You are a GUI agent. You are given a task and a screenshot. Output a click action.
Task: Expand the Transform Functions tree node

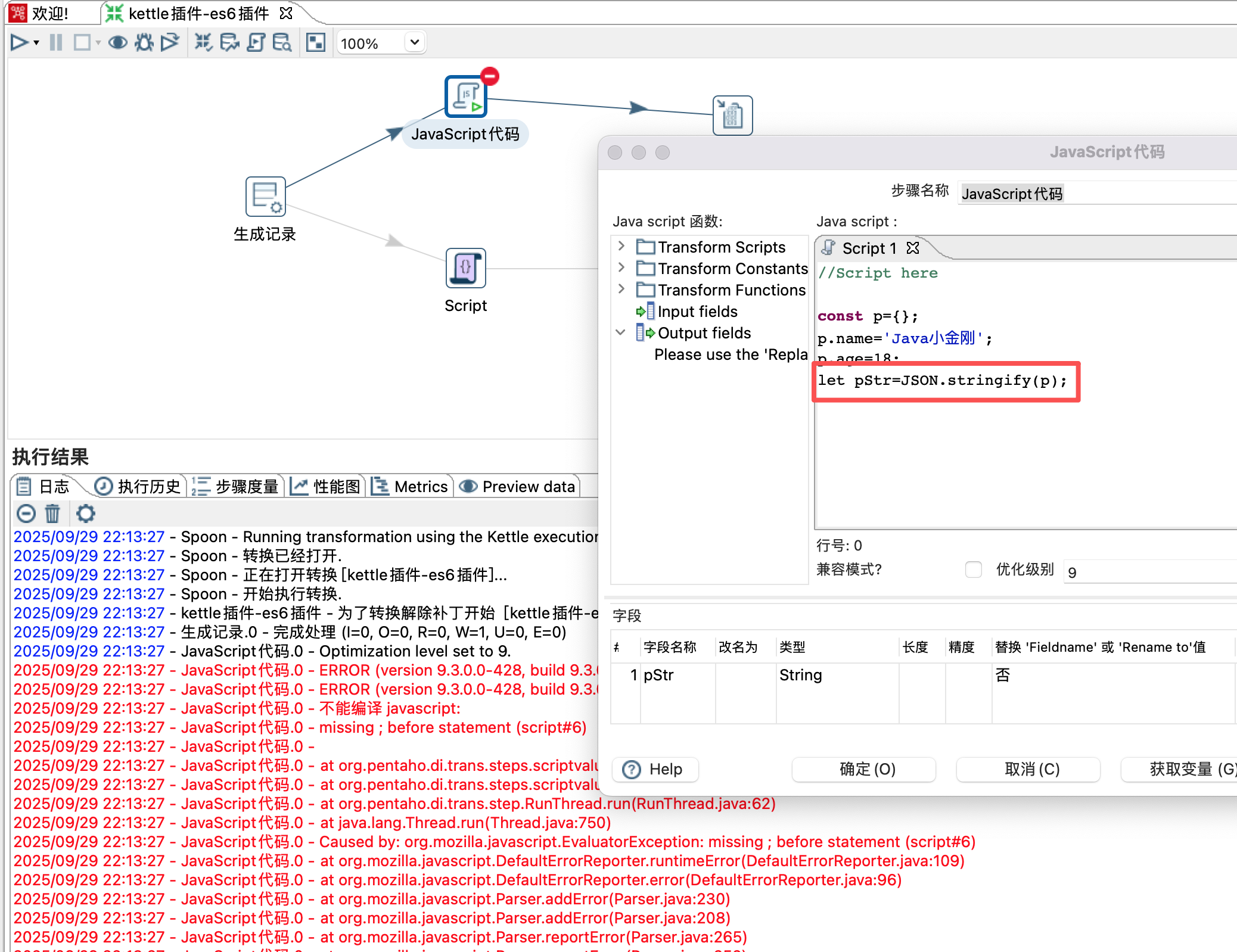621,289
